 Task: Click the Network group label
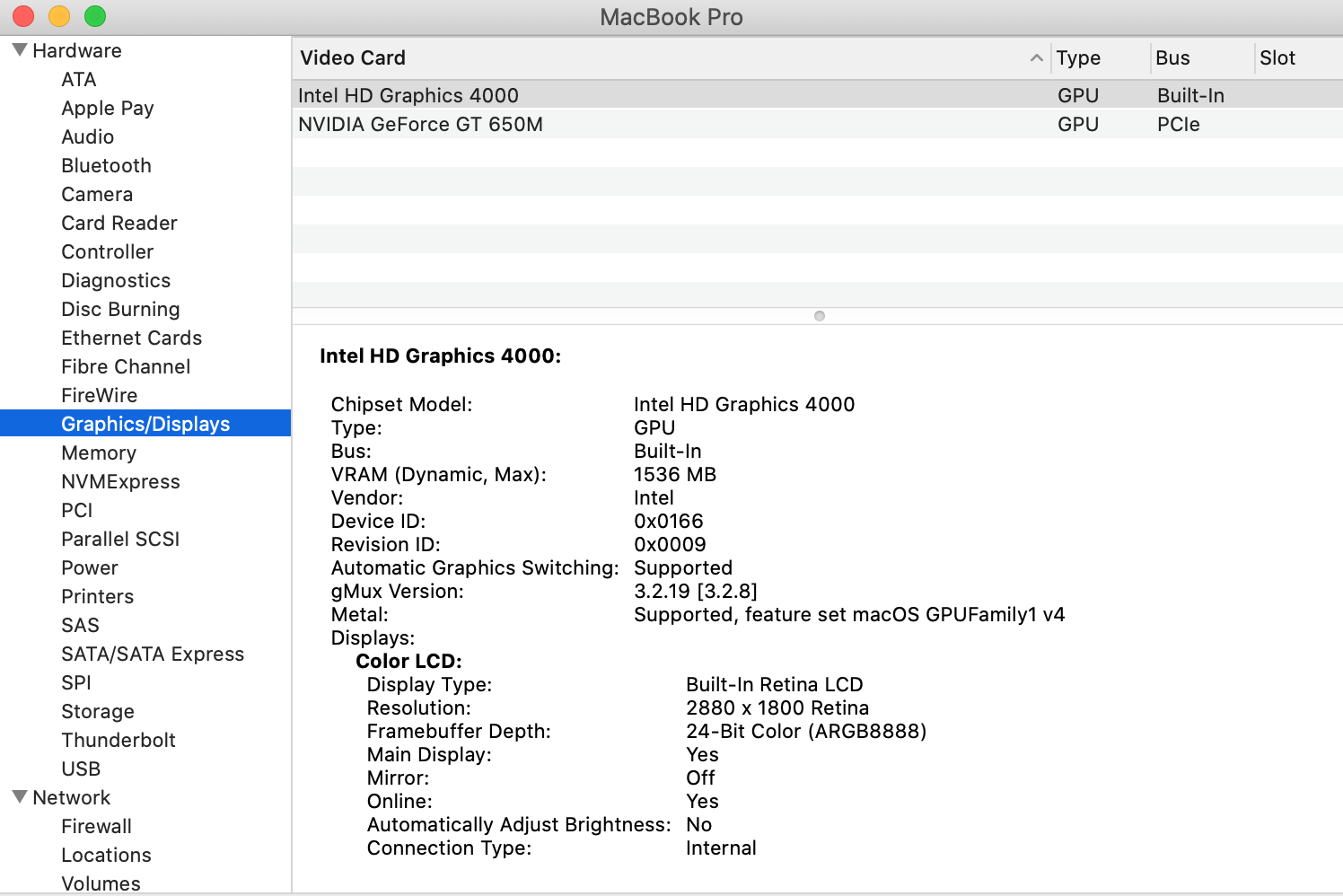(72, 797)
